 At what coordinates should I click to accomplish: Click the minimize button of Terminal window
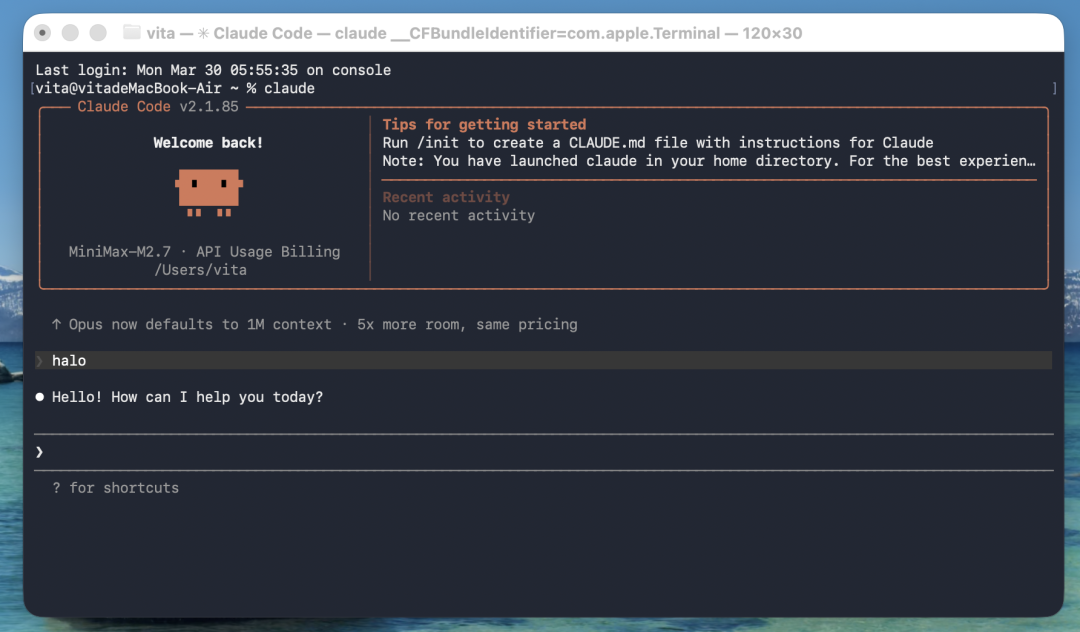click(70, 32)
